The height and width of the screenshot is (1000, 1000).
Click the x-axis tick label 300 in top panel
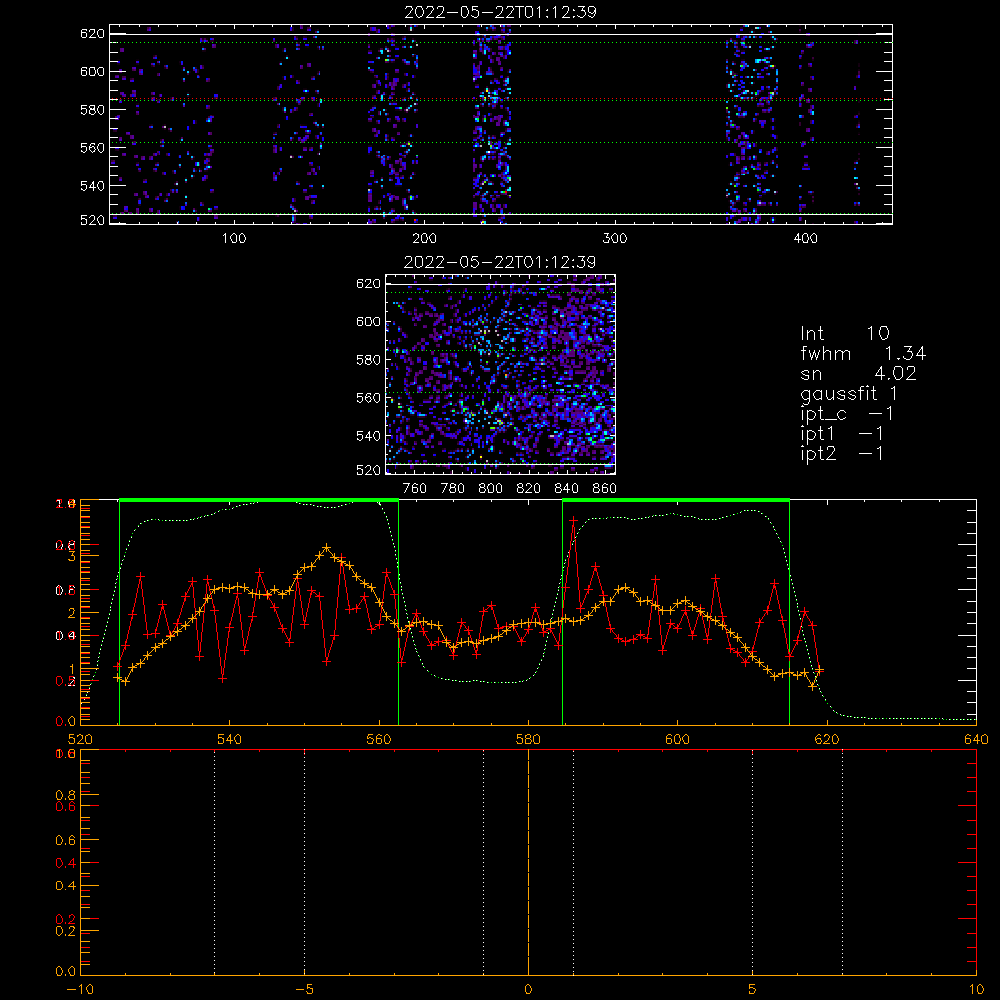615,239
